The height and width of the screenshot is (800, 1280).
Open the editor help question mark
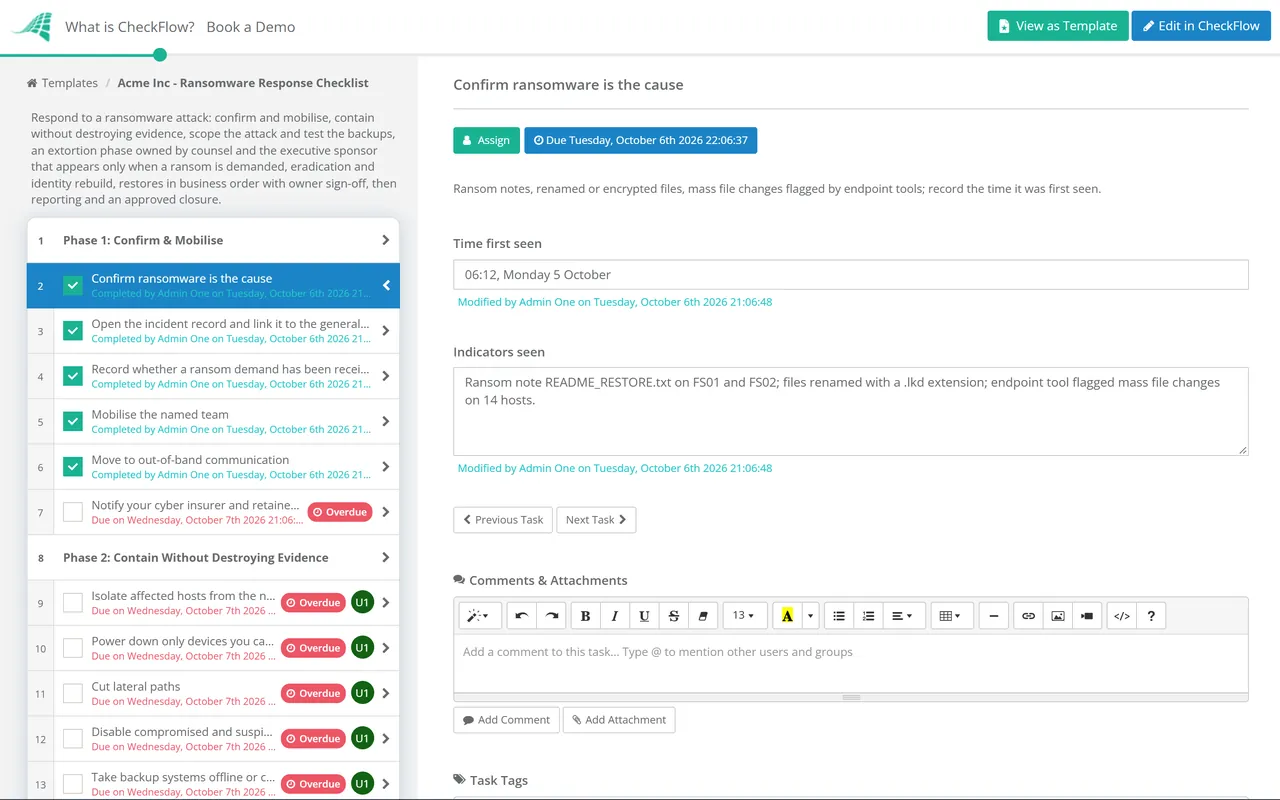(x=1151, y=616)
